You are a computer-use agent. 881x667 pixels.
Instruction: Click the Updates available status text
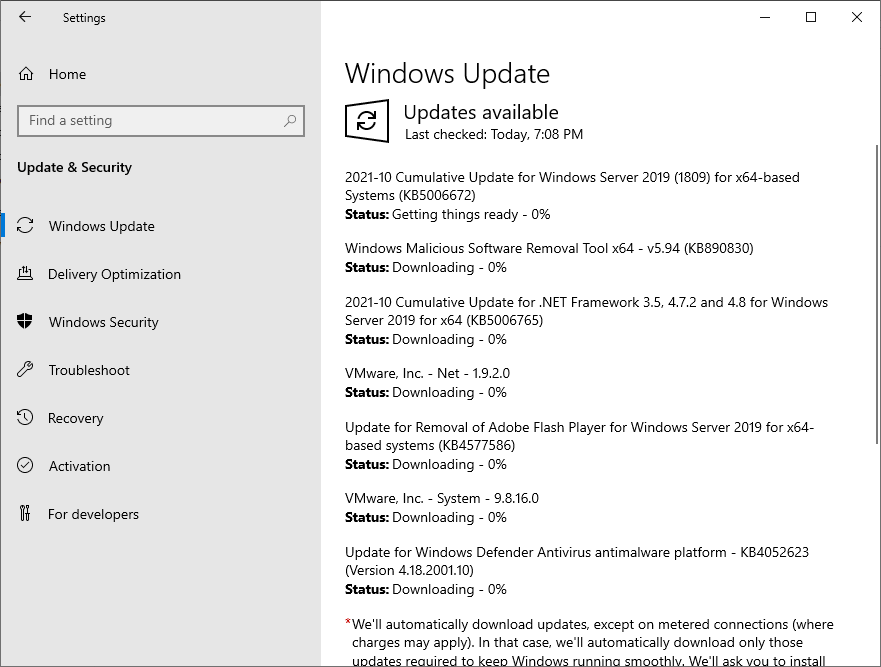click(x=481, y=112)
